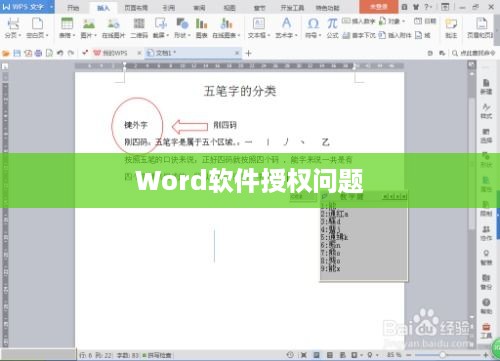Open the Special Features (特色功能) tab
The image size is (500, 361).
click(327, 8)
